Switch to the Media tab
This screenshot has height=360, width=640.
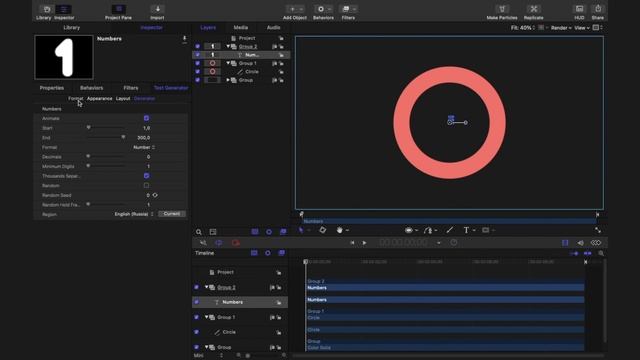coord(241,28)
